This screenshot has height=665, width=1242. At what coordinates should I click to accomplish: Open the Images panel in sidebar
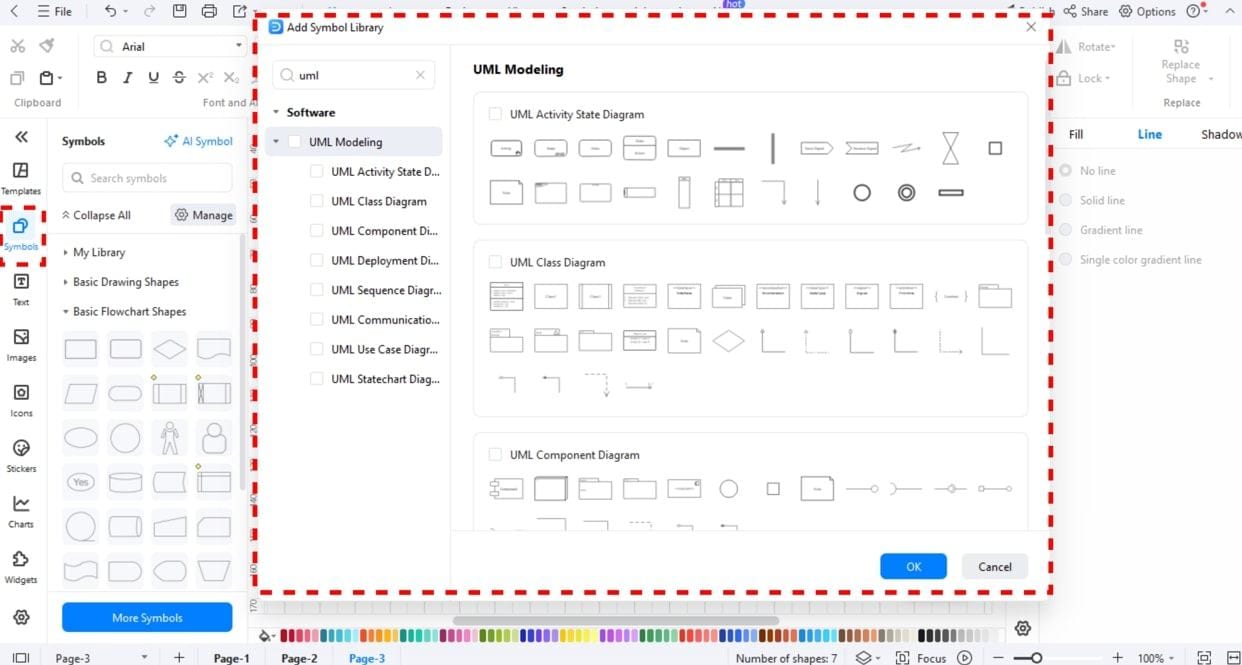[21, 345]
